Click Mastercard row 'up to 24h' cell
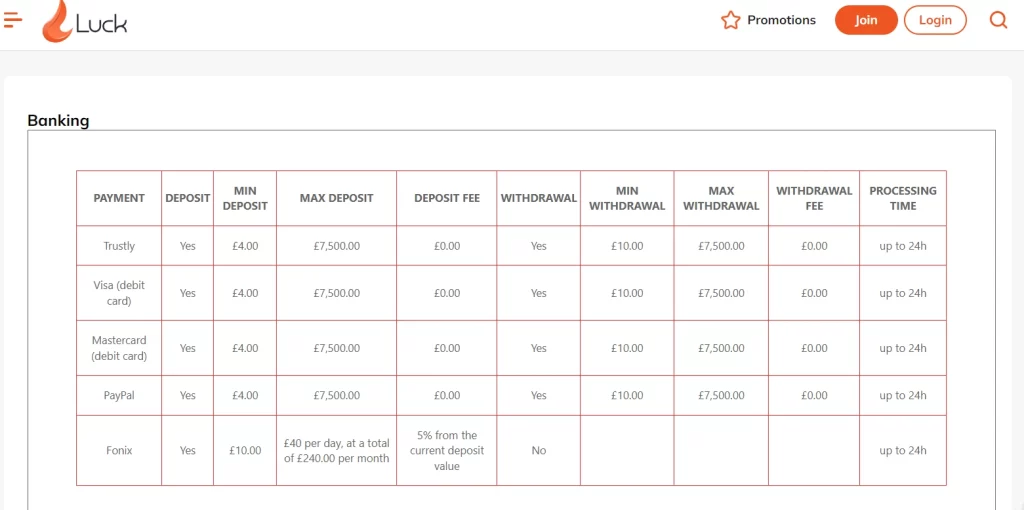 click(903, 348)
